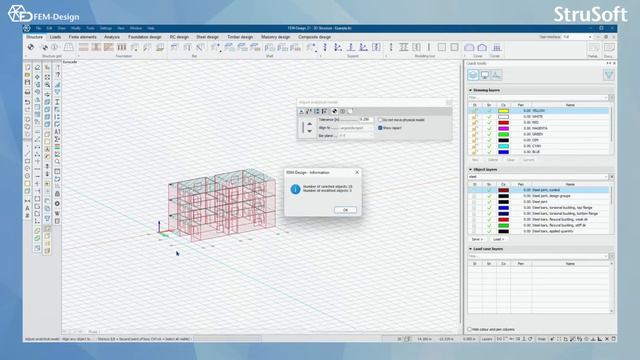This screenshot has height=360, width=640.
Task: Switch to the Finite elements tab
Action: (x=82, y=37)
